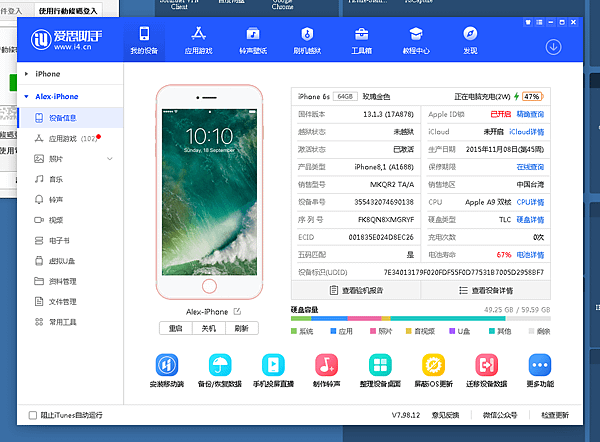Go to 教程中心 (Tutorial Center) tab
The width and height of the screenshot is (600, 442).
[416, 40]
